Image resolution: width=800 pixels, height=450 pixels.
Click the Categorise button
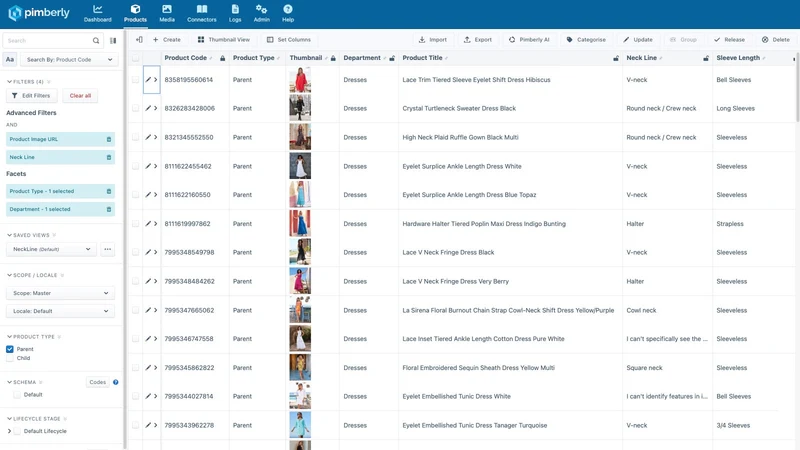[586, 39]
